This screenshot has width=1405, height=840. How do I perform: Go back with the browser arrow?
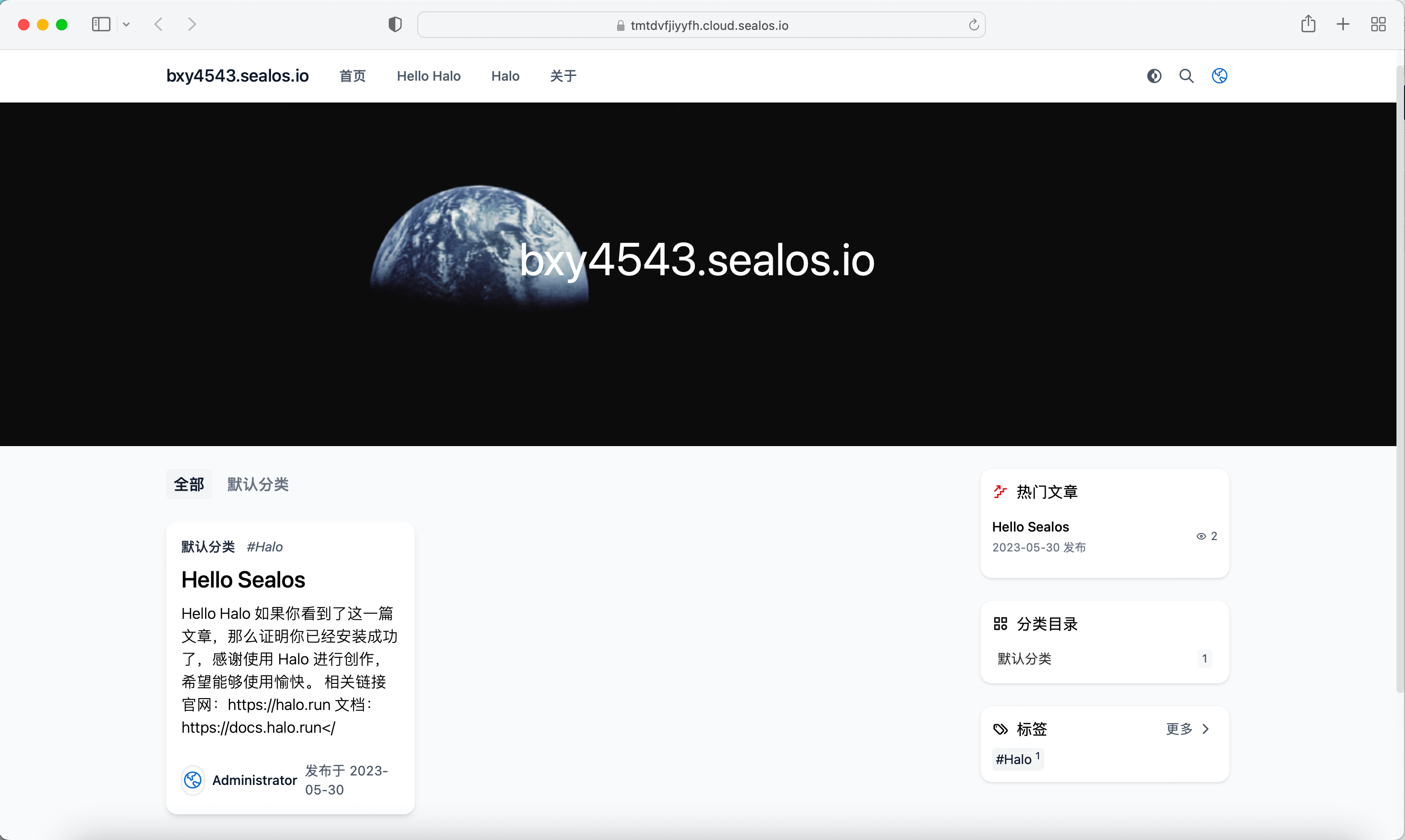coord(159,24)
